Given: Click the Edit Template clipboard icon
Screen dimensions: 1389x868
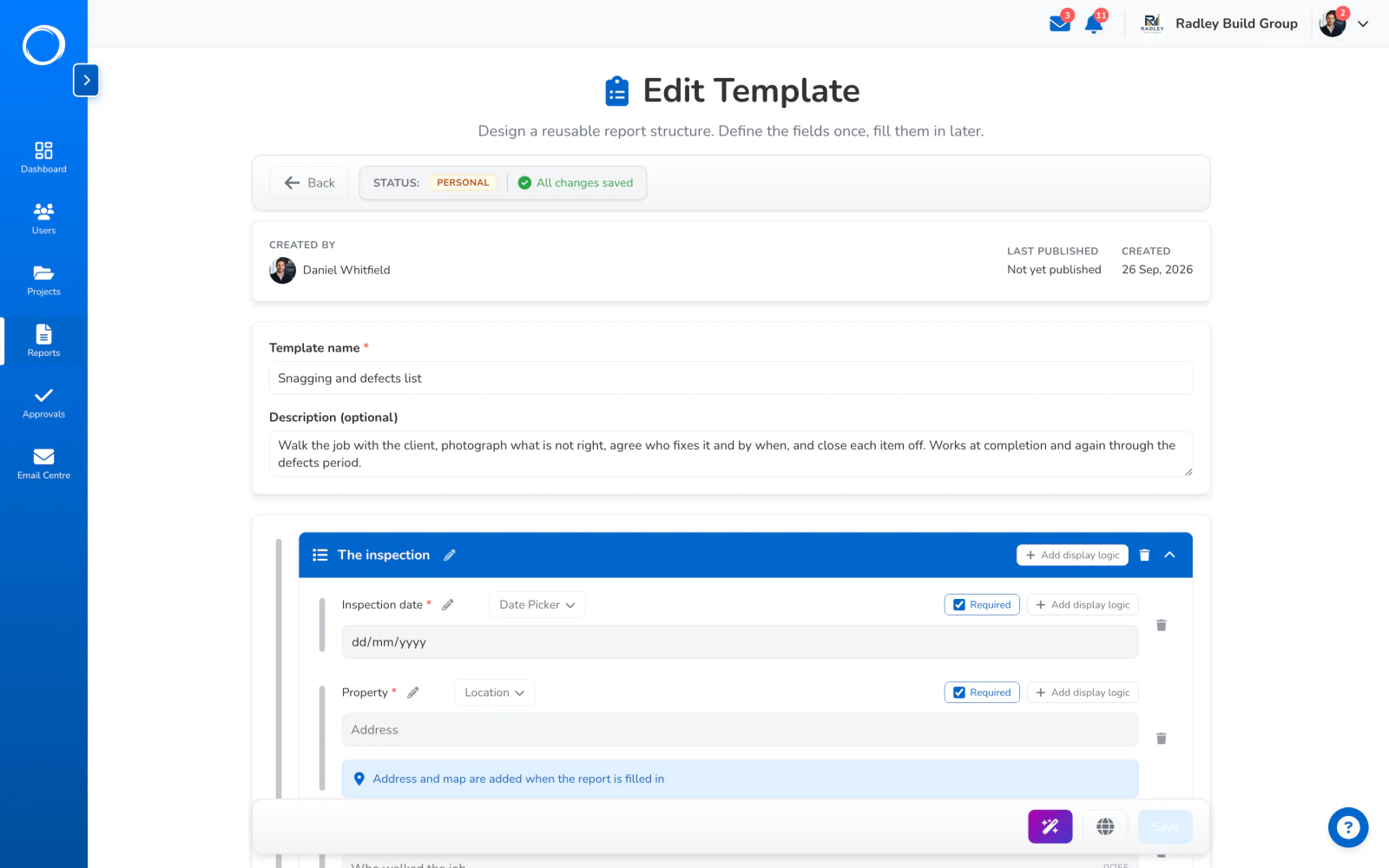Looking at the screenshot, I should (616, 91).
